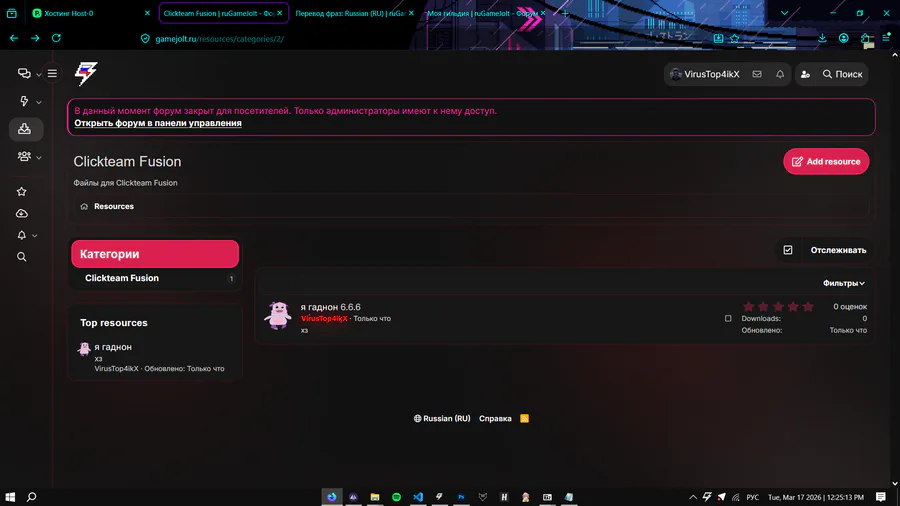Open the Фильтры dropdown

point(843,283)
